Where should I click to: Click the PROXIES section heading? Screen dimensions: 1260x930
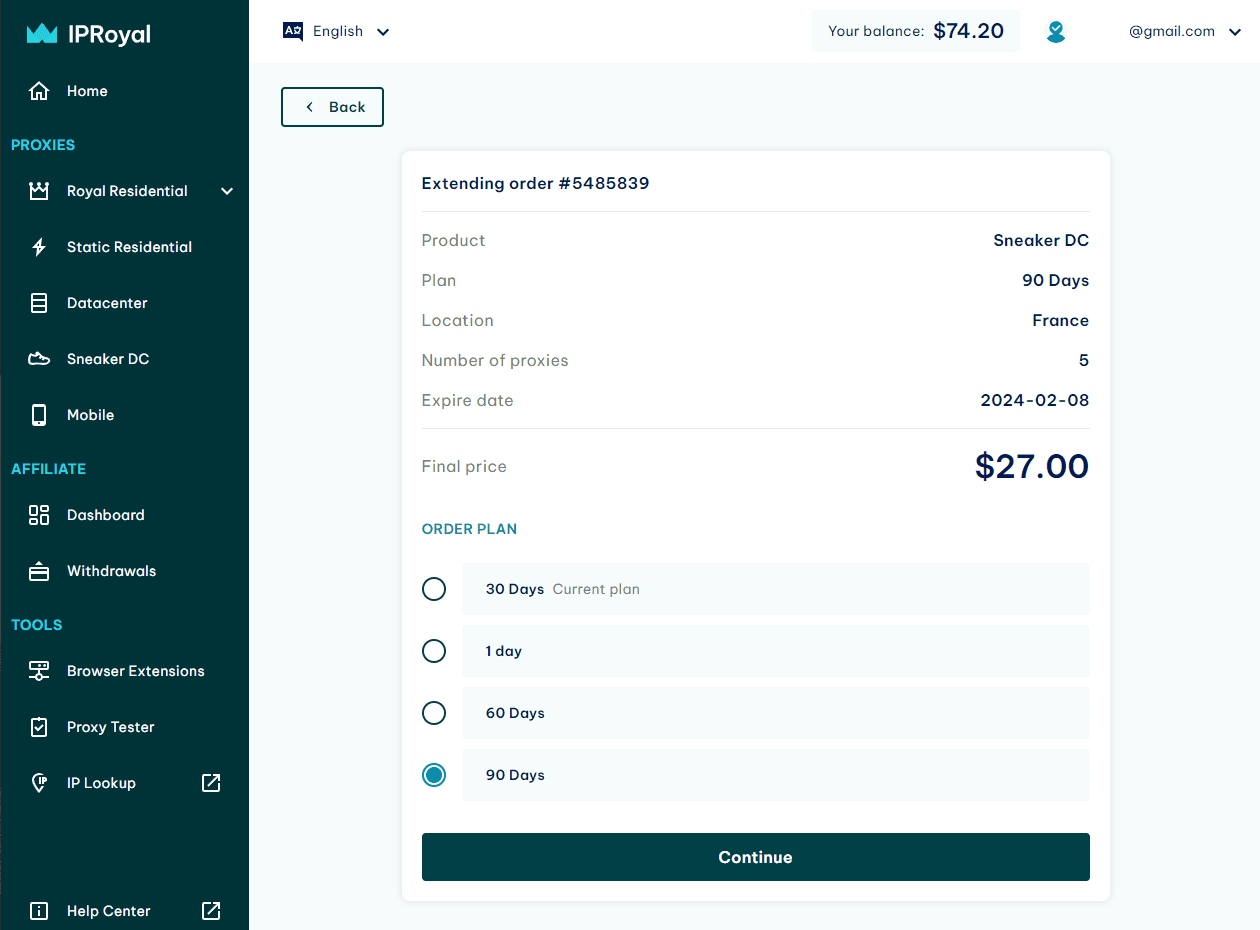(43, 145)
